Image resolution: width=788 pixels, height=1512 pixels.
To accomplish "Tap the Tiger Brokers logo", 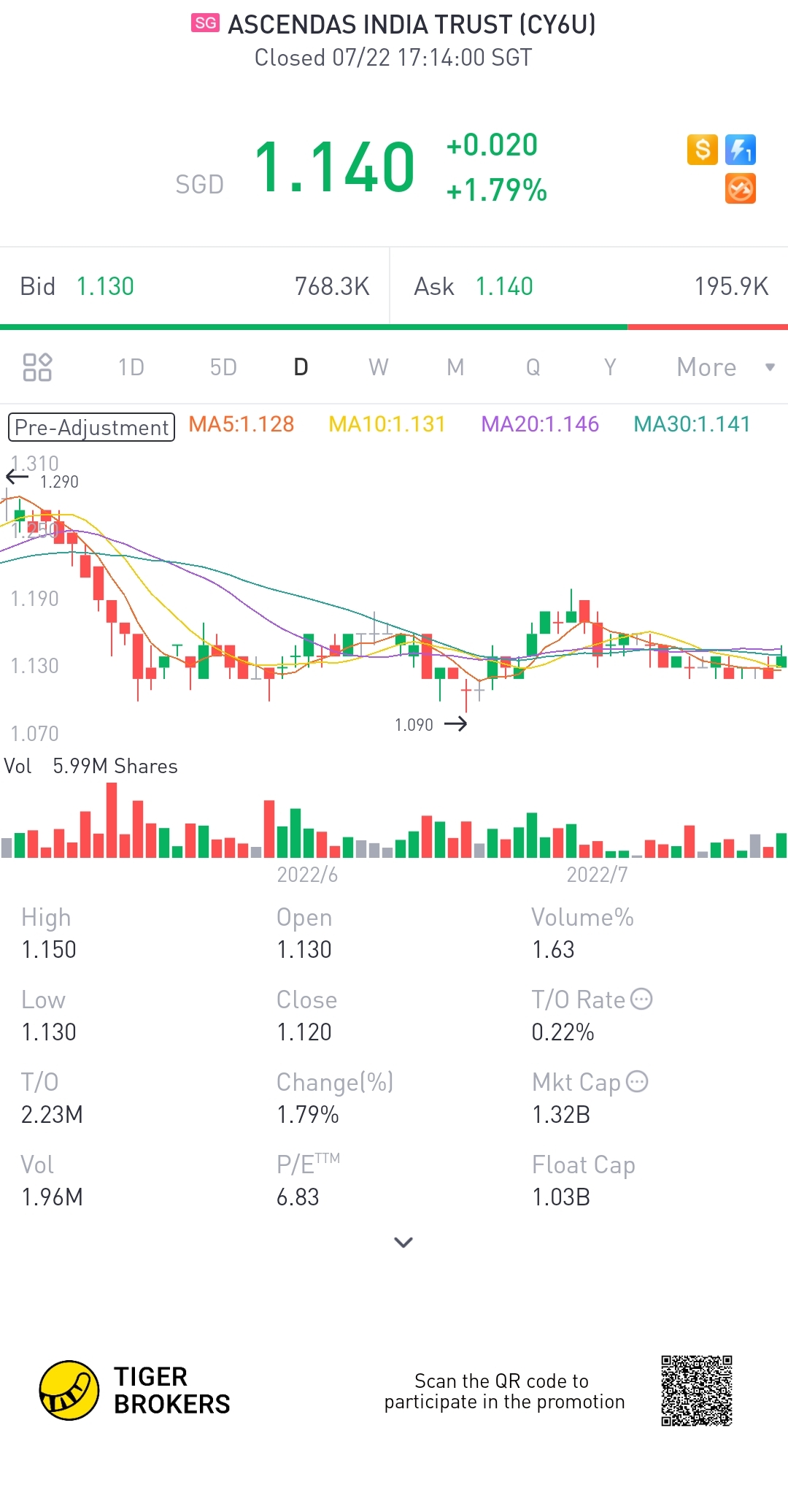I will pyautogui.click(x=135, y=1390).
